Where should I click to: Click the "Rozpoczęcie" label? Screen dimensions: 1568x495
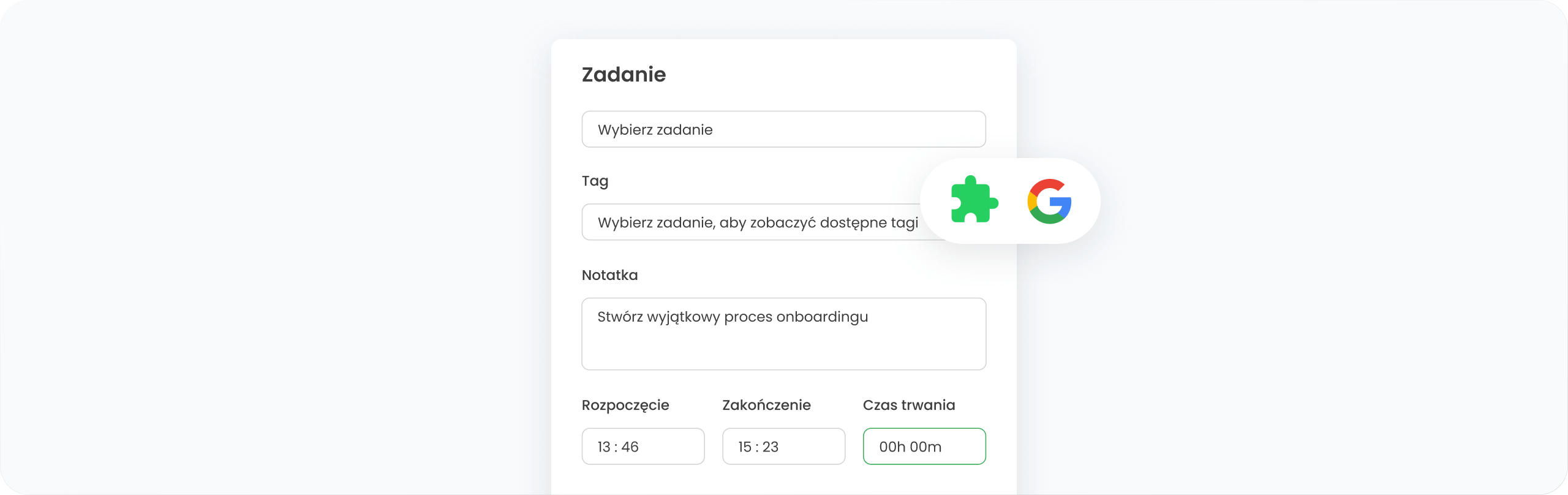click(625, 404)
